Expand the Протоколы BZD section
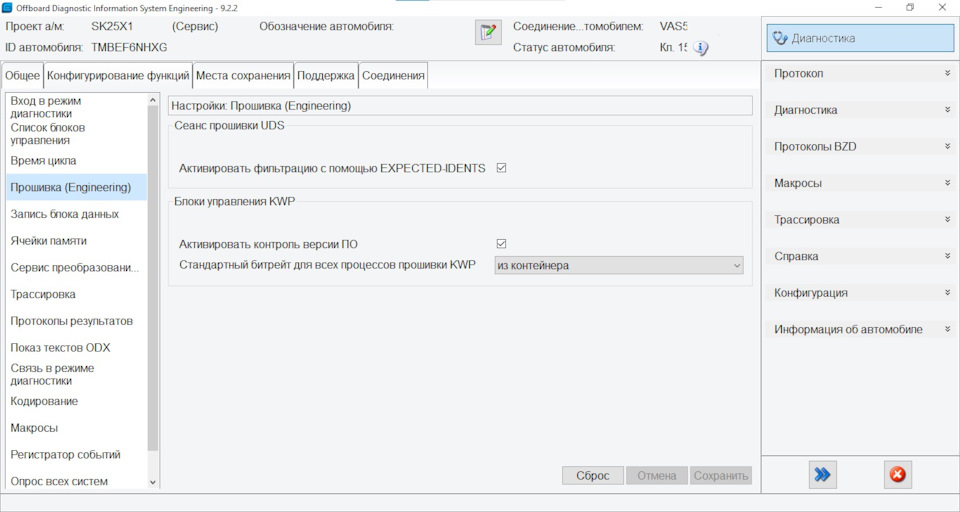Viewport: 960px width, 512px height. pyautogui.click(x=860, y=146)
